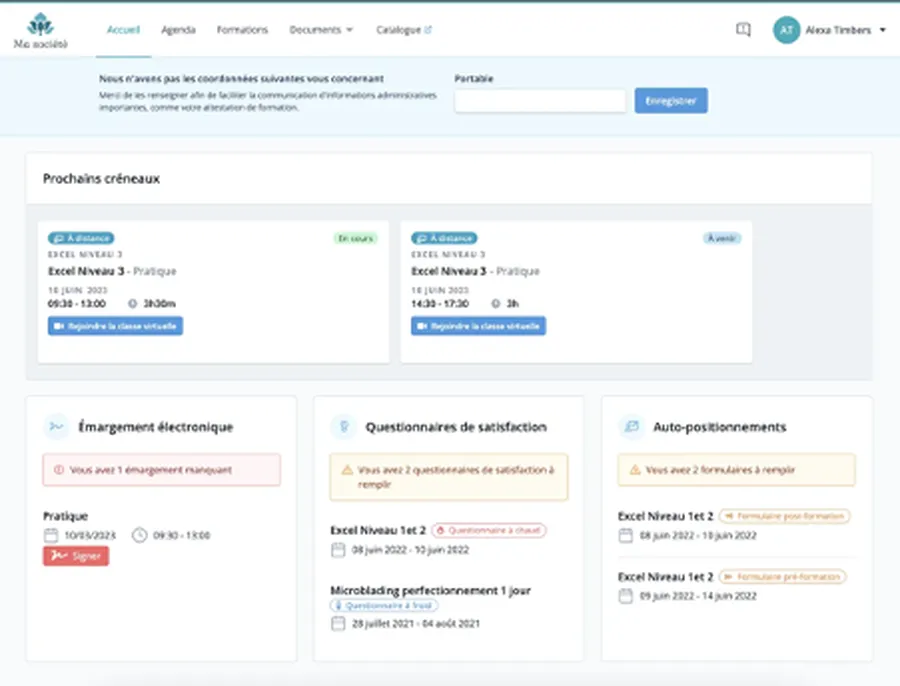
Task: Click À distance badge on the À venir card
Action: pyautogui.click(x=444, y=238)
